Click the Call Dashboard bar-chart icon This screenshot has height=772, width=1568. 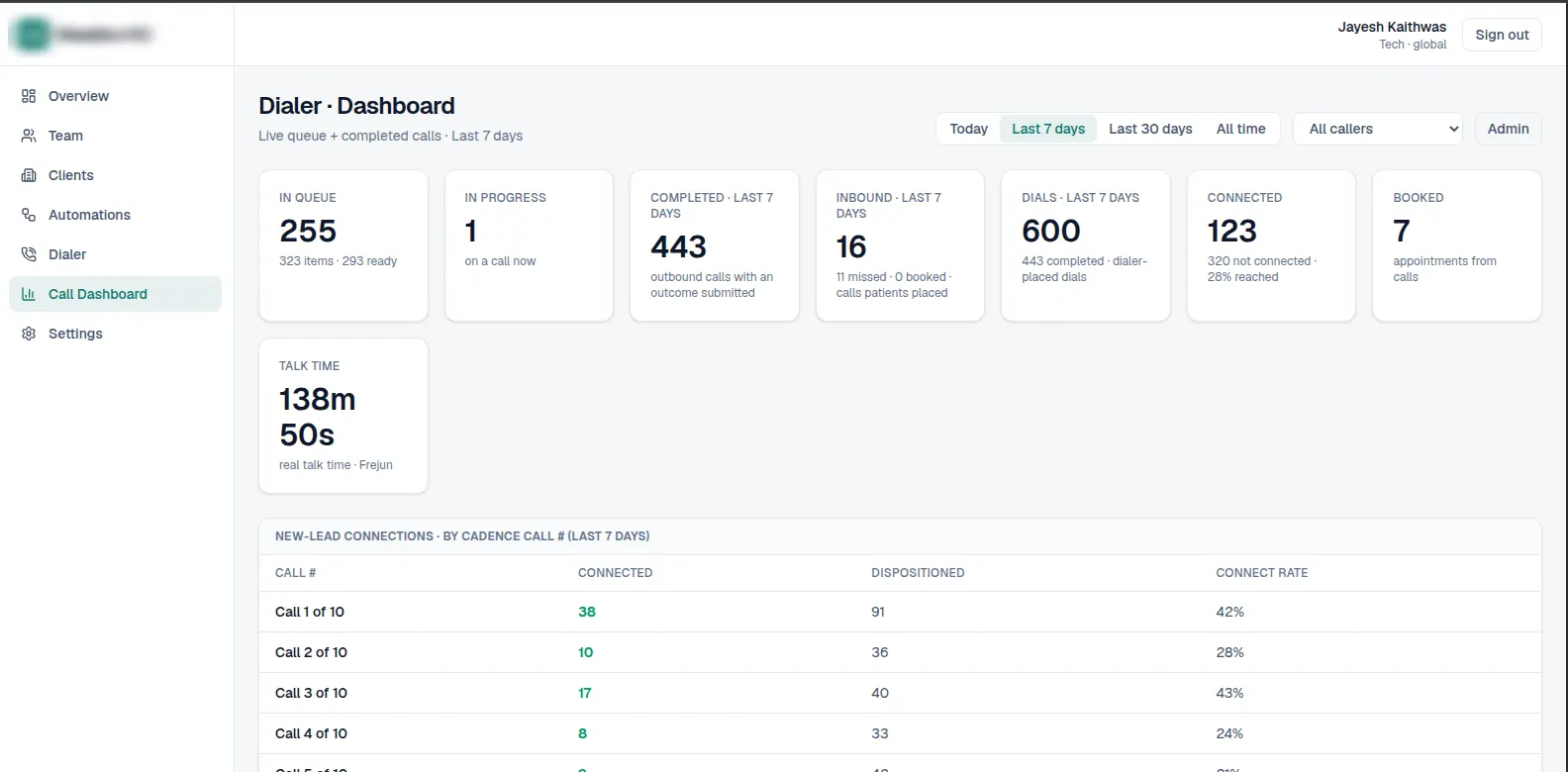coord(29,294)
